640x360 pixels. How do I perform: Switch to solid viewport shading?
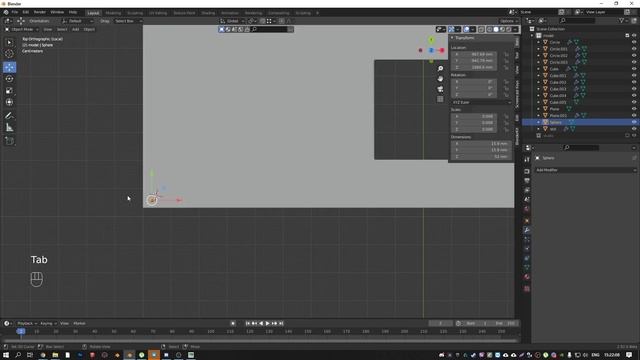point(496,29)
